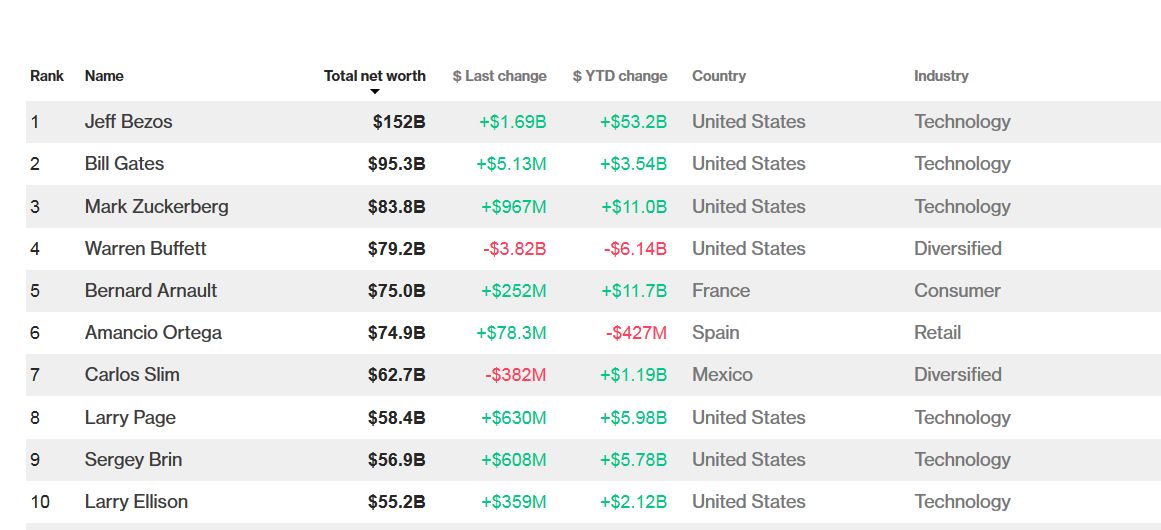Open Jeff Bezos profile link

tap(128, 122)
